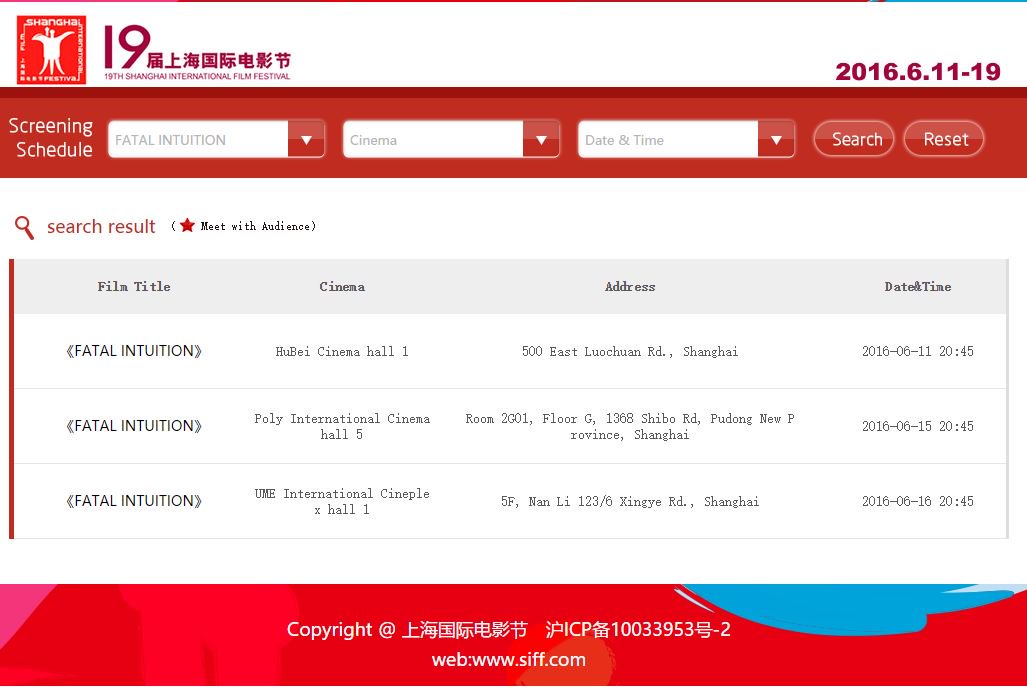Image resolution: width=1027 pixels, height=689 pixels.
Task: Click the magnifier icon beside search result
Action: point(24,227)
